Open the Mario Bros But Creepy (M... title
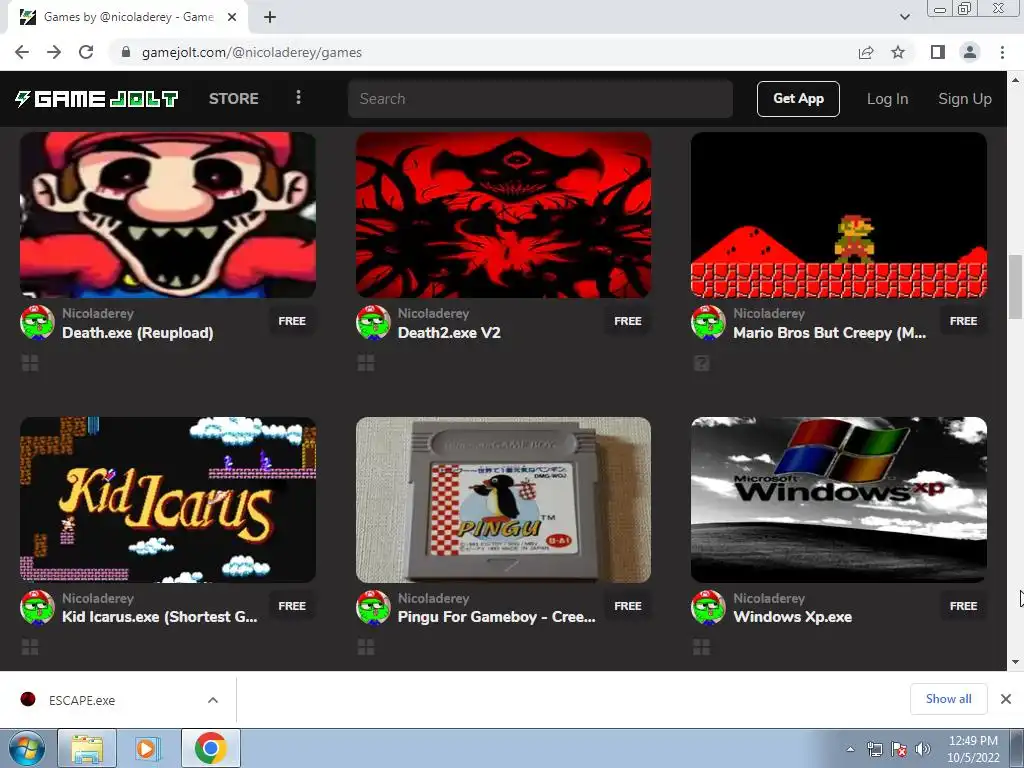 [x=830, y=332]
